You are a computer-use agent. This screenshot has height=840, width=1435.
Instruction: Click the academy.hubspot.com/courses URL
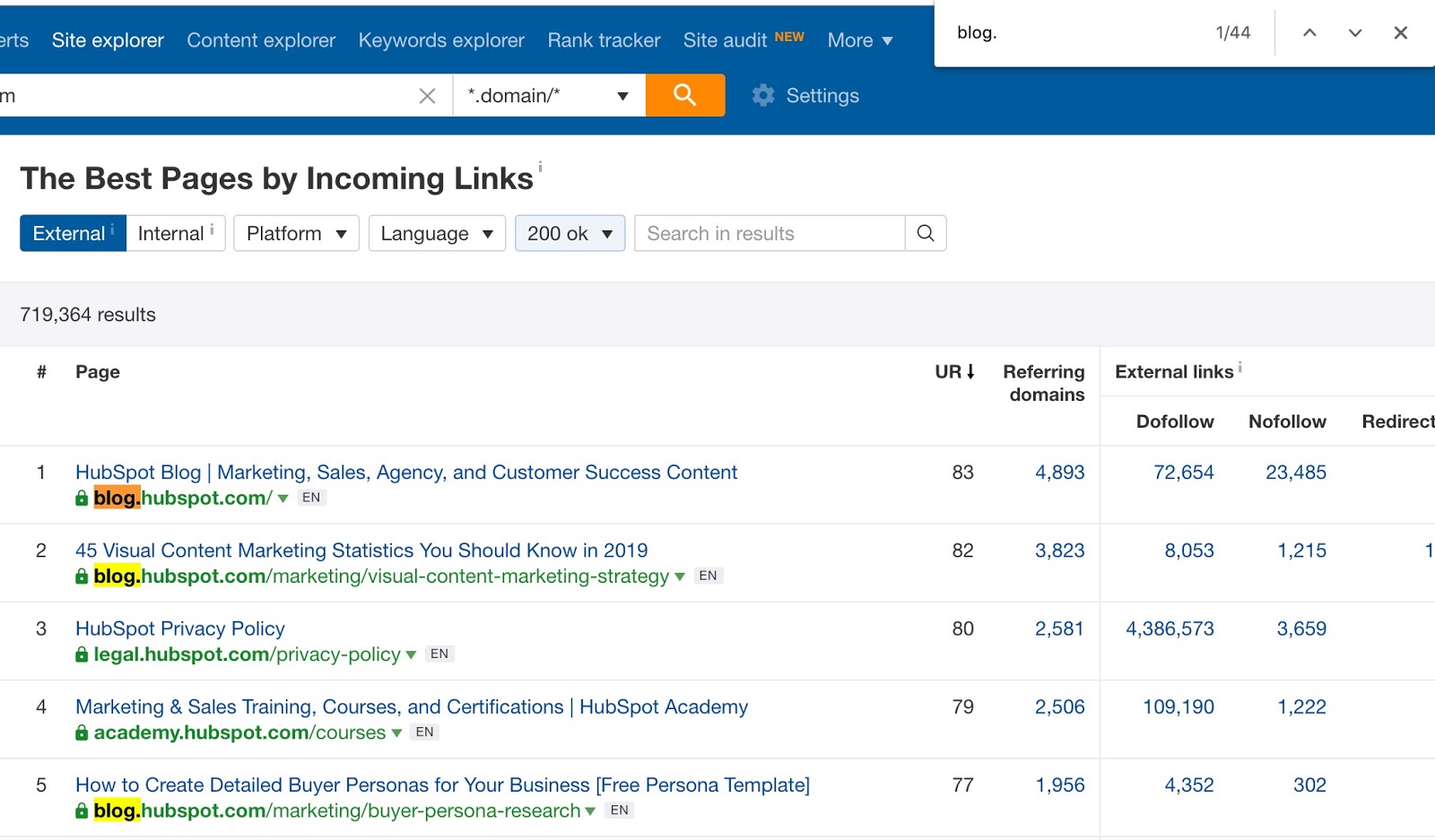point(239,732)
